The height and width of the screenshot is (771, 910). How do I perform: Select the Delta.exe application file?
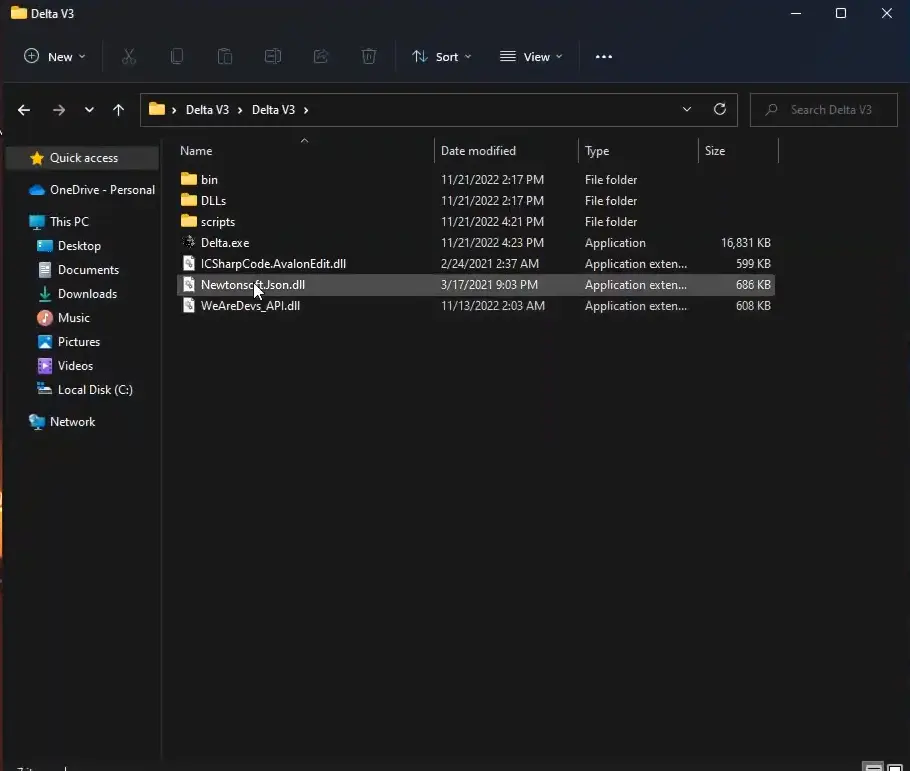coord(225,243)
